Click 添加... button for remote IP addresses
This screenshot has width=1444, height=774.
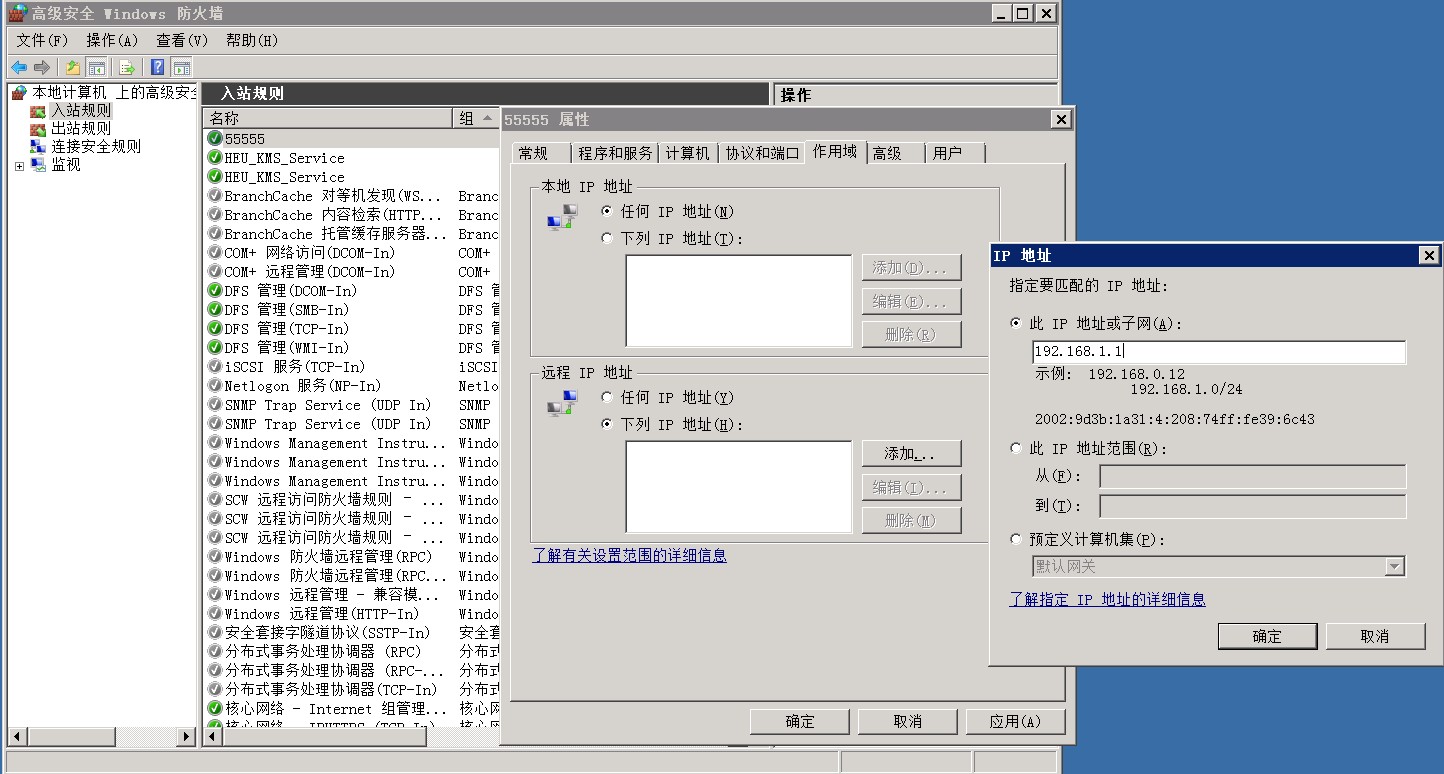pos(911,454)
